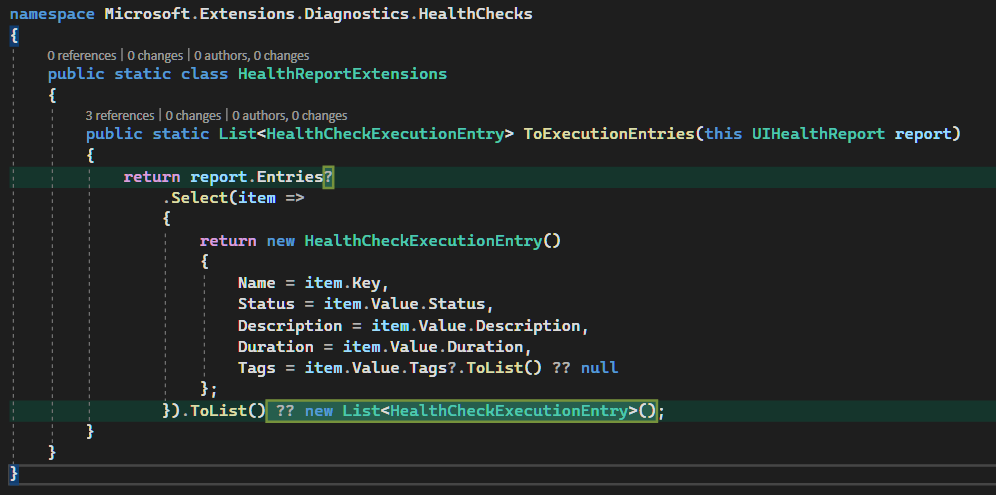
Task: Click HealthCheckExecutionEntry in List return type
Action: click(385, 134)
